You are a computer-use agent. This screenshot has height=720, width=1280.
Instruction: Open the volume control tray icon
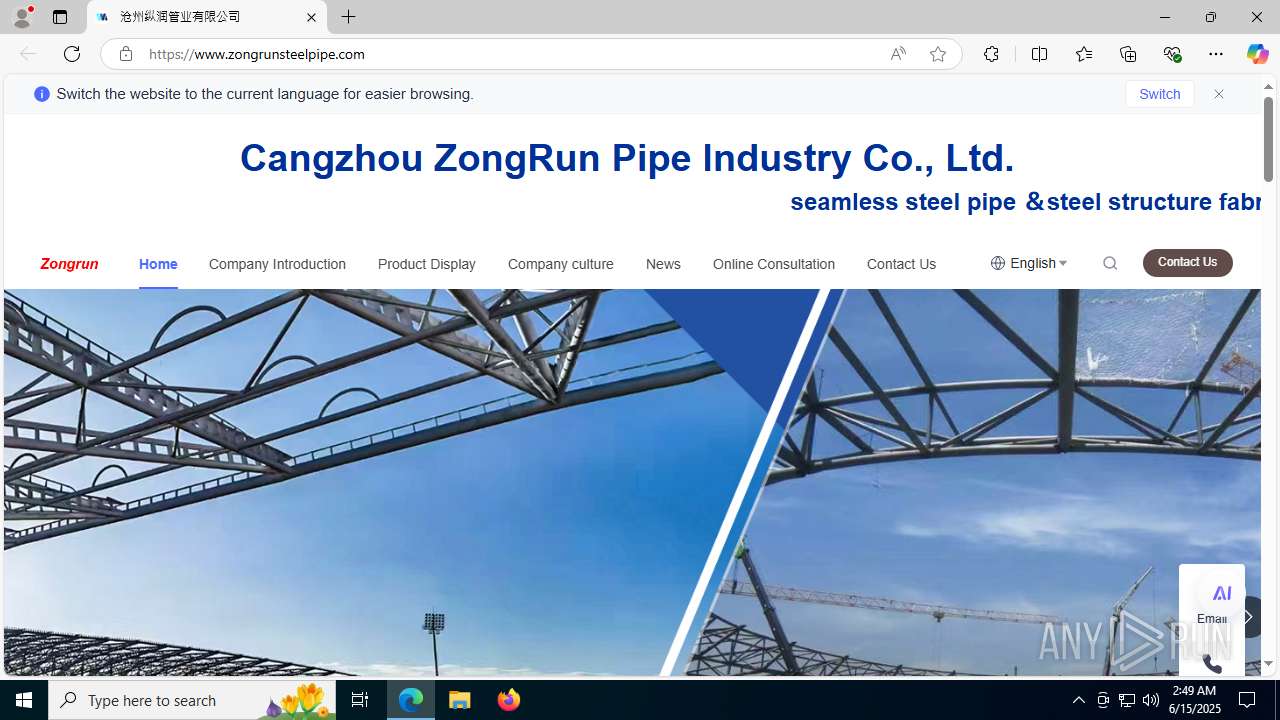point(1151,700)
